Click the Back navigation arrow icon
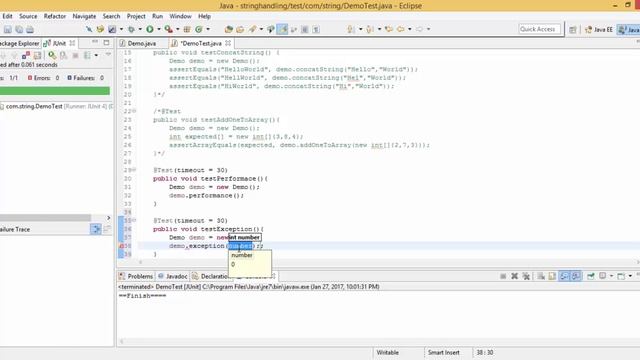640x360 pixels. tap(401, 29)
